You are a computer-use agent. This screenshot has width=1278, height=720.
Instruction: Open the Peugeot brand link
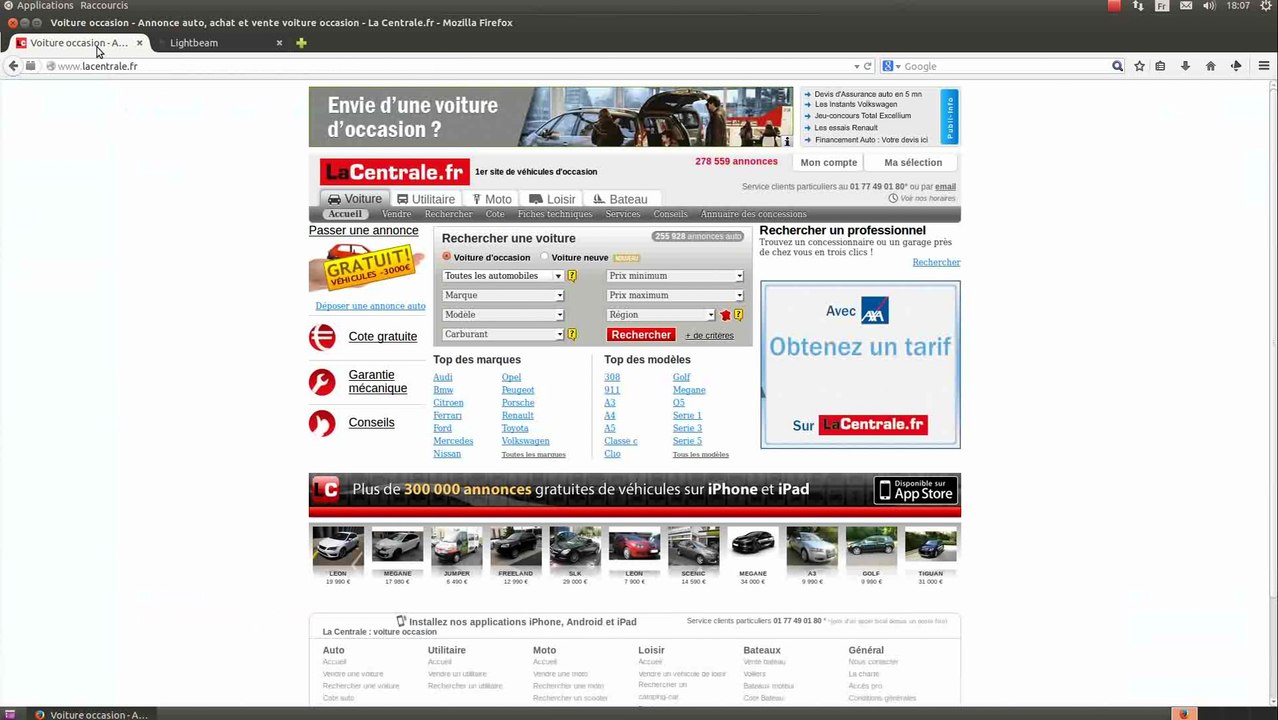(x=518, y=390)
